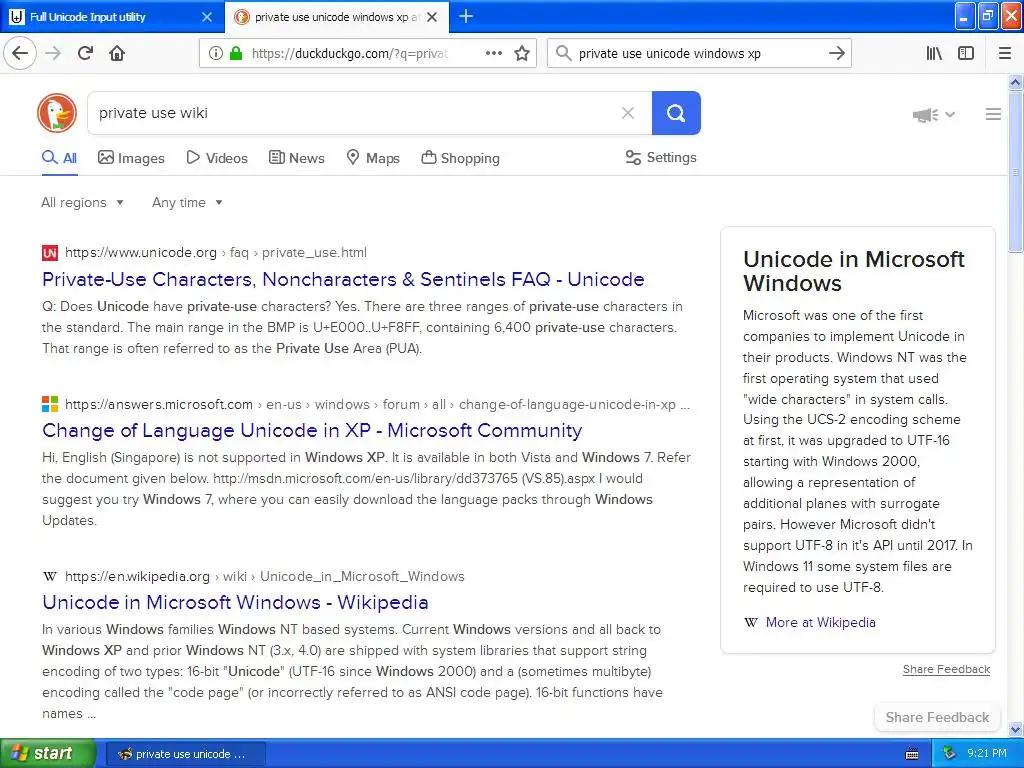1024x768 pixels.
Task: Go back using the browser back arrow
Action: (20, 53)
